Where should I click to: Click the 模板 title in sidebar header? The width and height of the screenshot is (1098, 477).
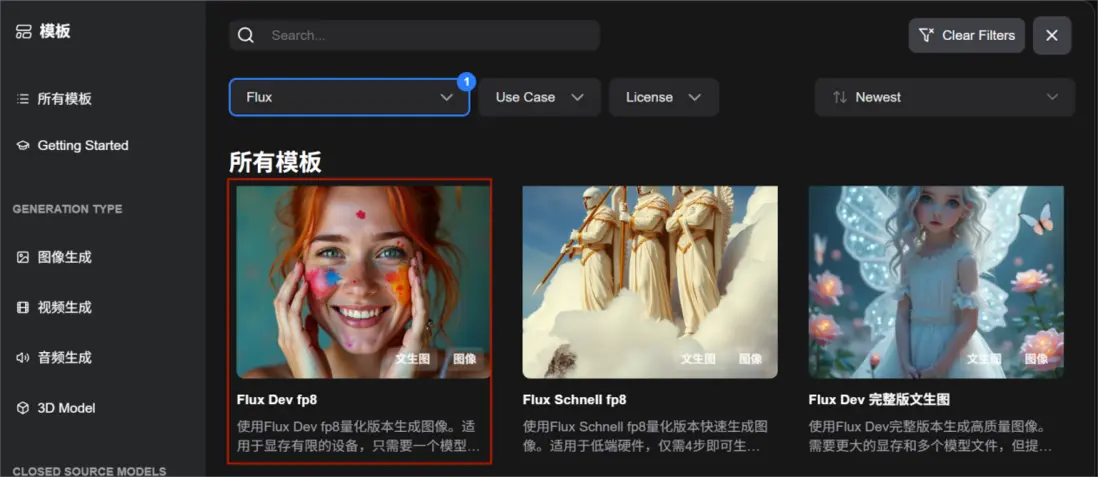[x=55, y=32]
